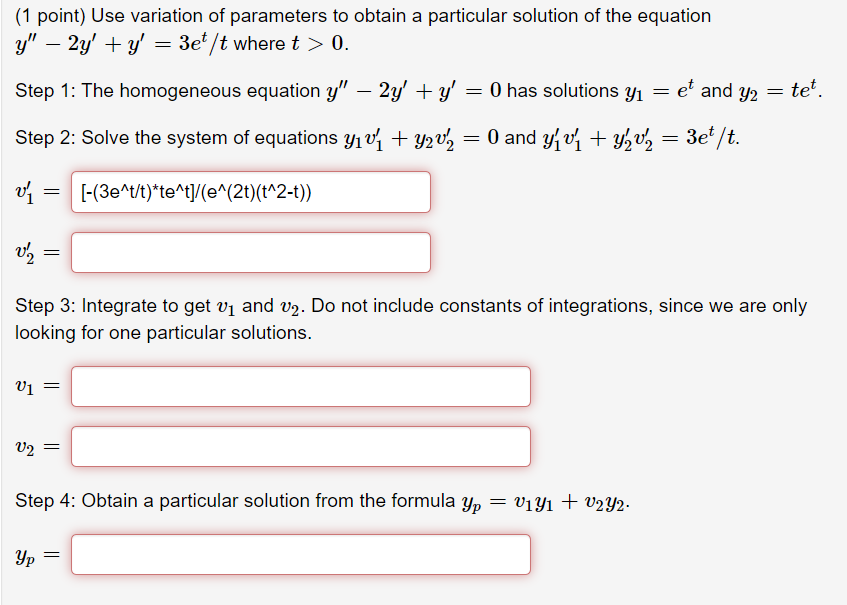Click the yp equals label
Screen dimensions: 847x605
point(32,554)
